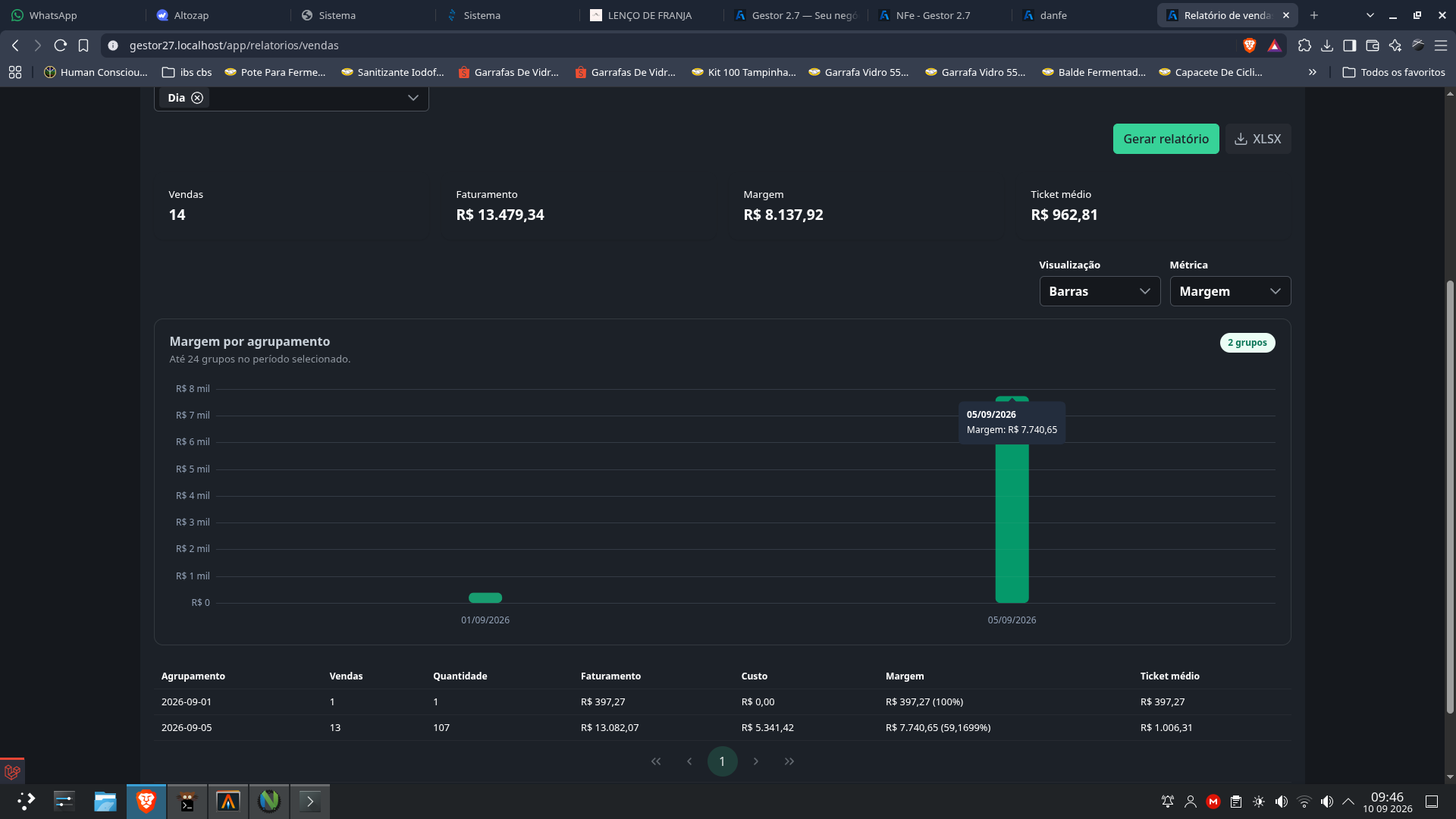Open the Métrica Margem dropdown
The height and width of the screenshot is (819, 1456).
(1230, 291)
